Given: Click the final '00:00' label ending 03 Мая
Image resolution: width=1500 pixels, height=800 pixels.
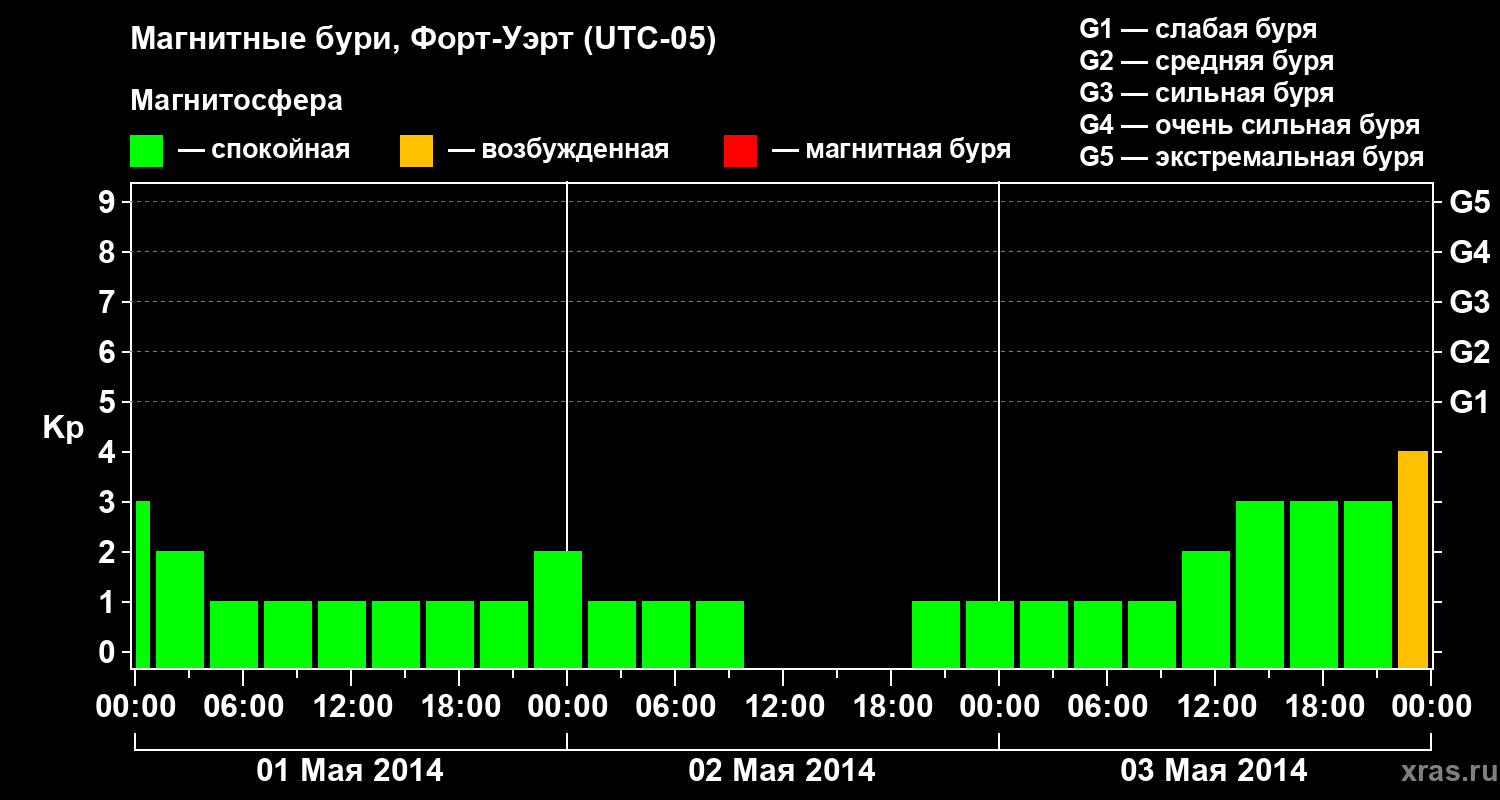Looking at the screenshot, I should tap(1430, 706).
